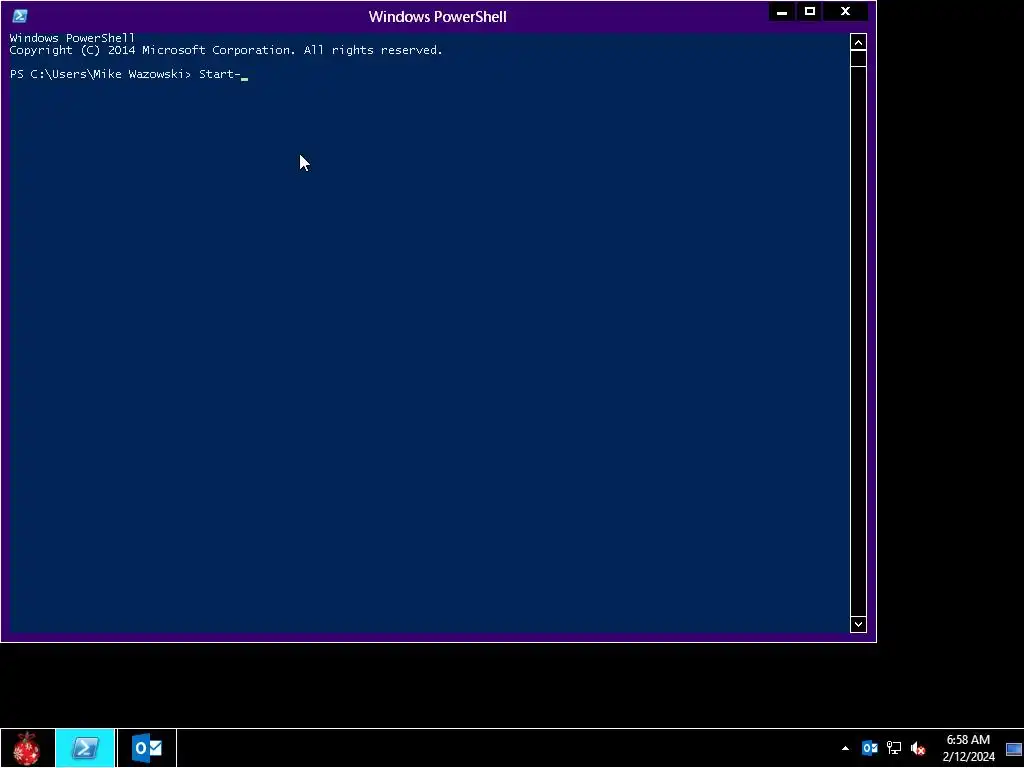The image size is (1024, 768).
Task: Click the desktop icon in the taskbar corner
Action: tap(1014, 749)
